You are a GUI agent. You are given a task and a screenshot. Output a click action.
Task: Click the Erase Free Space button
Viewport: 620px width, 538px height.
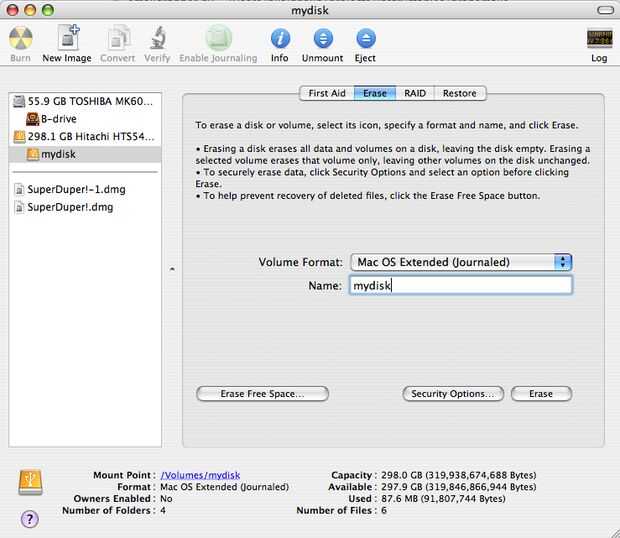coord(263,394)
